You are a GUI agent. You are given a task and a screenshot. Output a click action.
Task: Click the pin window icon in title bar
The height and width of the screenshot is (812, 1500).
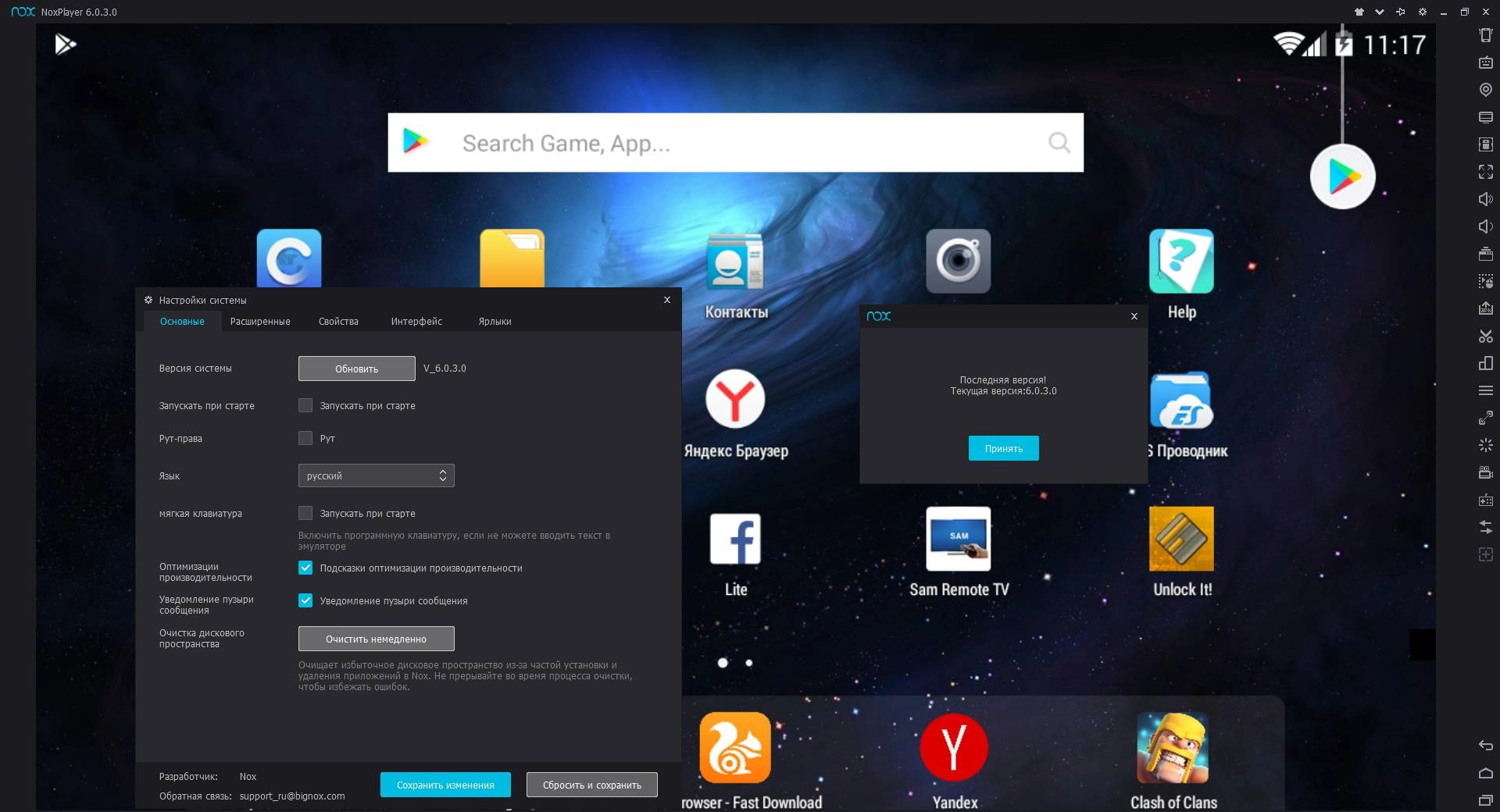point(1401,12)
